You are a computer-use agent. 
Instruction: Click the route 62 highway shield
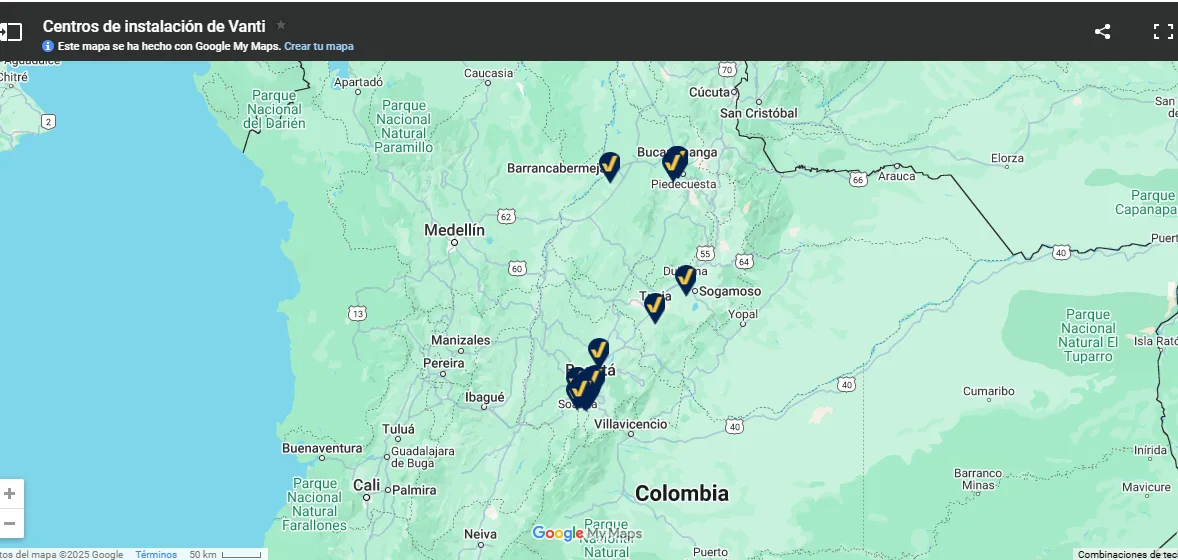coord(506,217)
